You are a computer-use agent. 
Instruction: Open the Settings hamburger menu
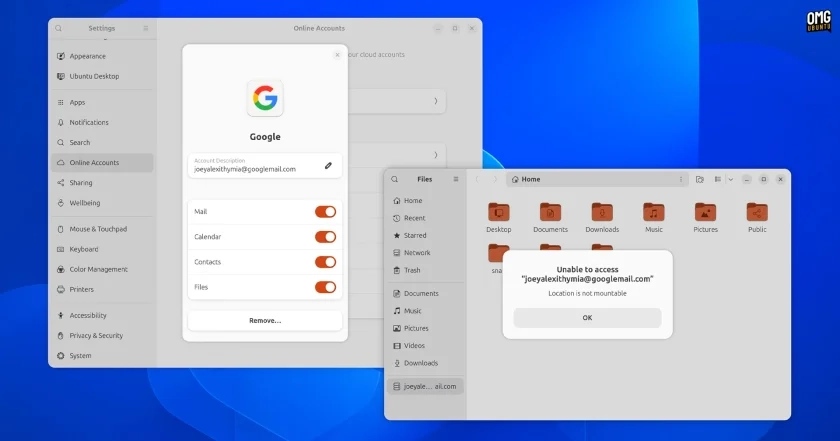click(146, 28)
